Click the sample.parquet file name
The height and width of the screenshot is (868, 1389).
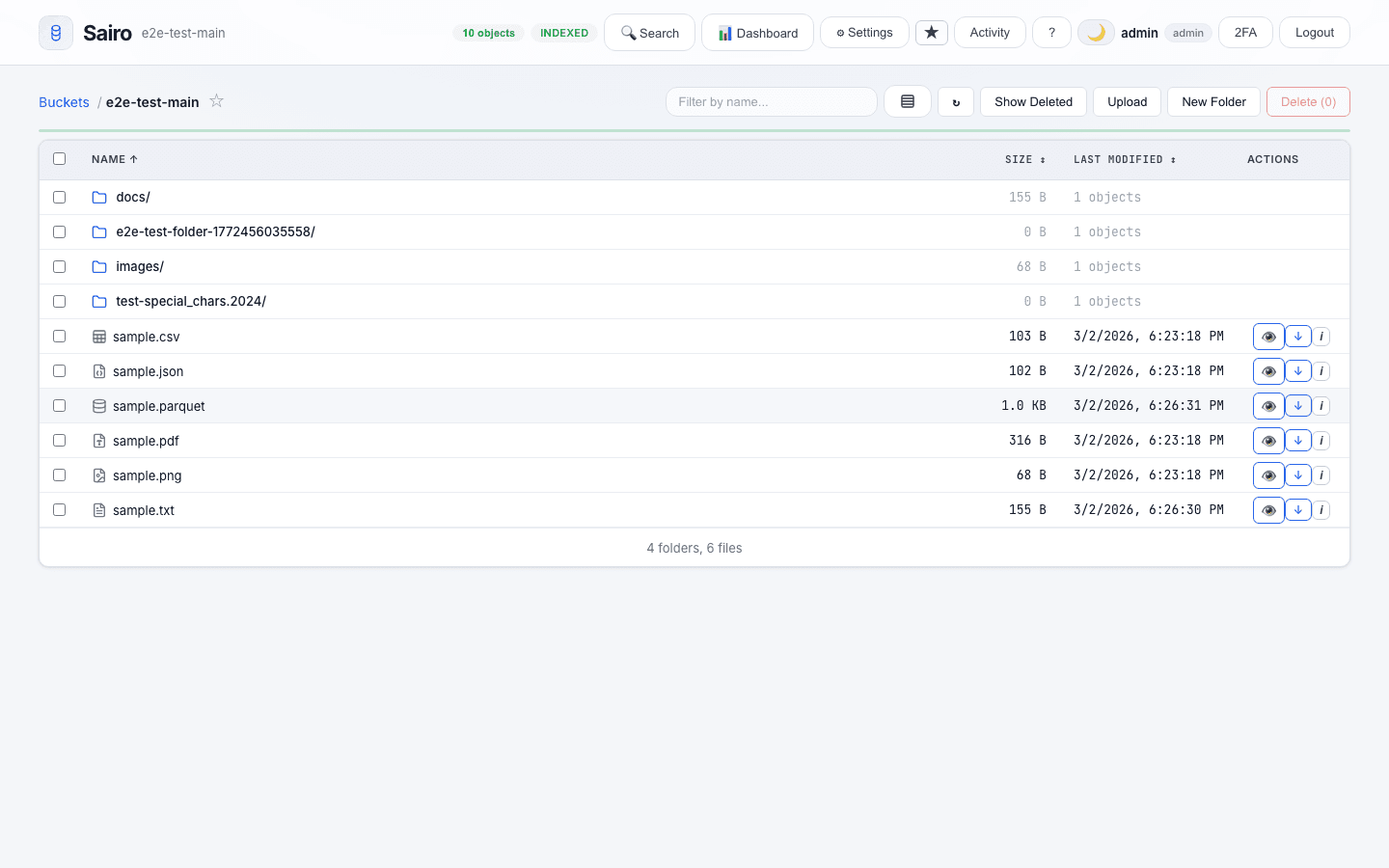click(159, 406)
